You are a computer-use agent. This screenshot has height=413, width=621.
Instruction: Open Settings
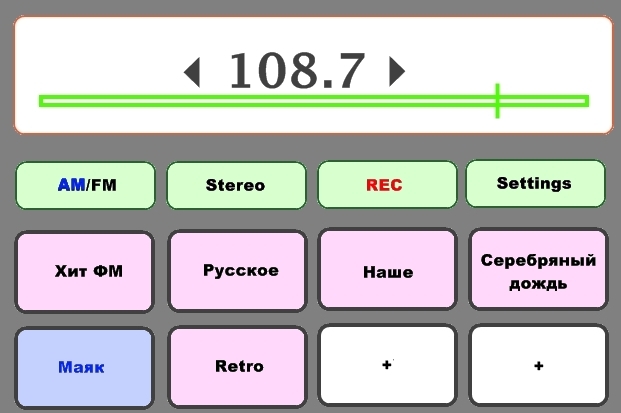[x=534, y=184]
